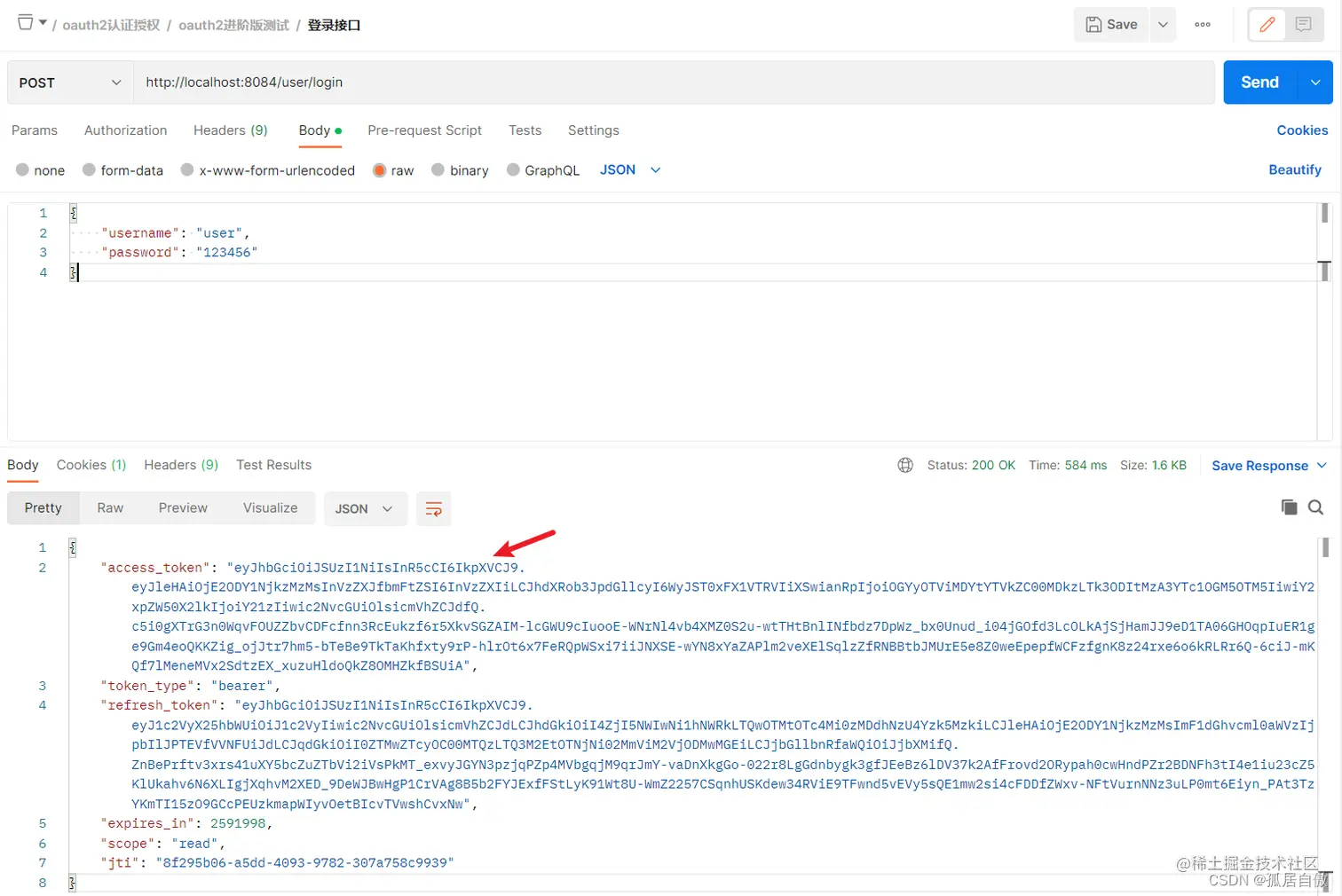Click the "username" line in request body
The width and height of the screenshot is (1342, 896).
(175, 233)
